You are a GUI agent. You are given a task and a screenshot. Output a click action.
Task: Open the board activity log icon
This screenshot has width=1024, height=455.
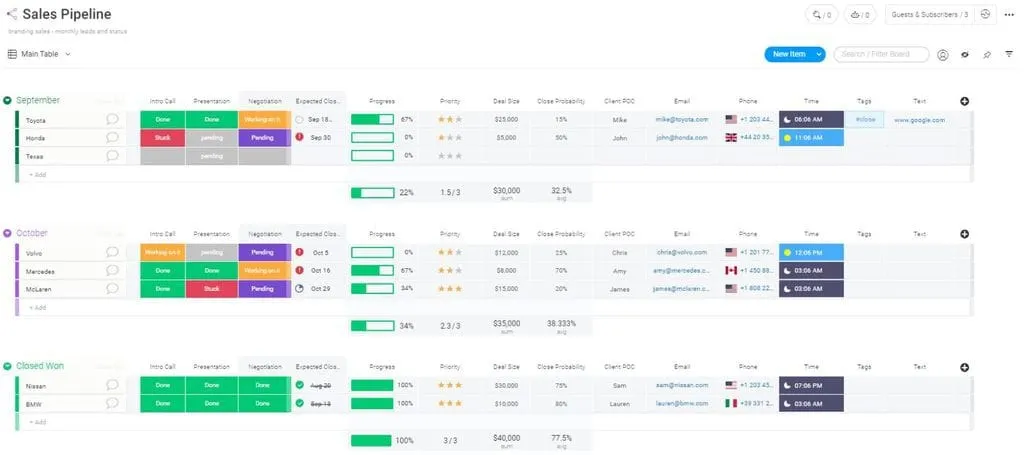click(x=985, y=14)
